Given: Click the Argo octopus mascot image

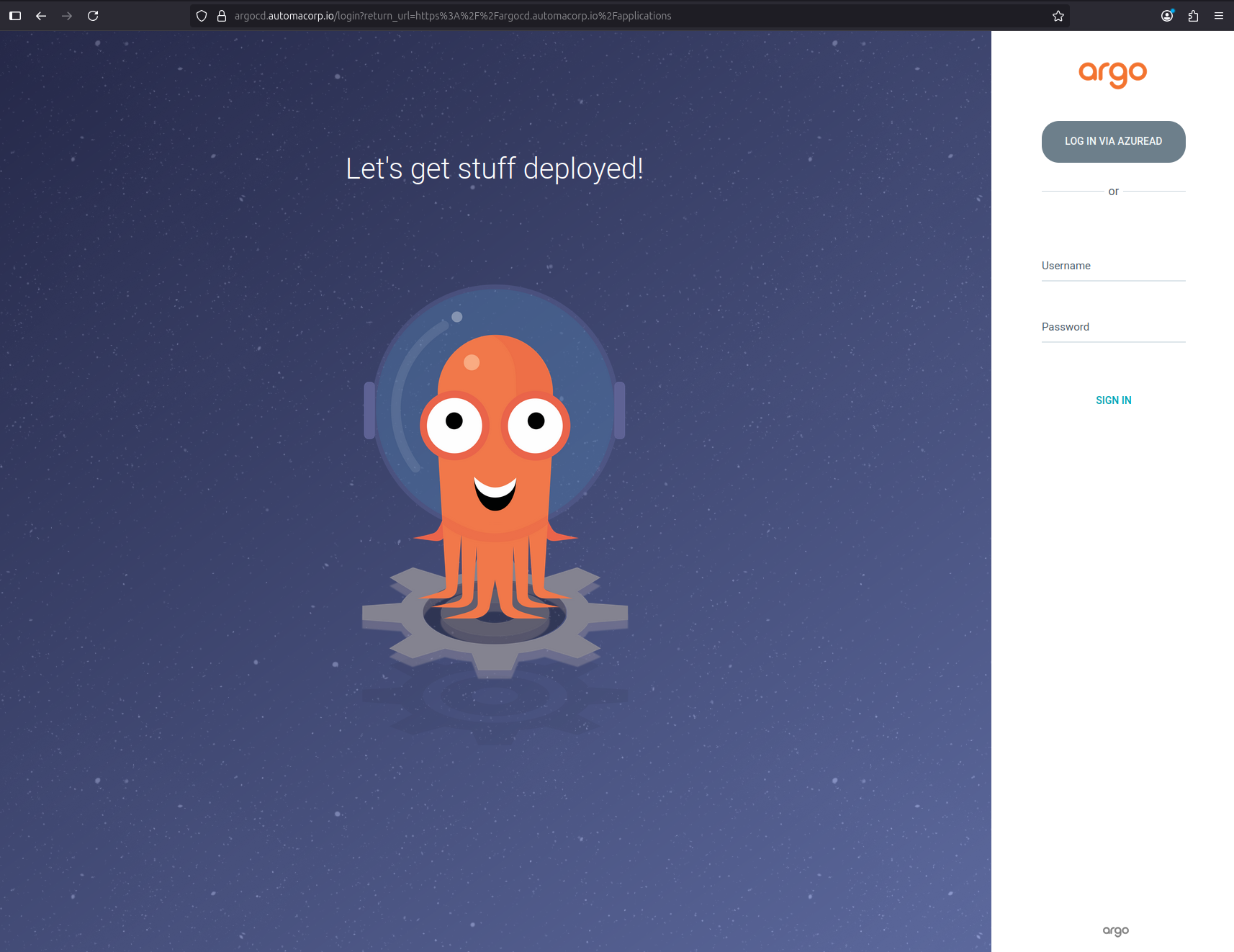Looking at the screenshot, I should [x=495, y=480].
